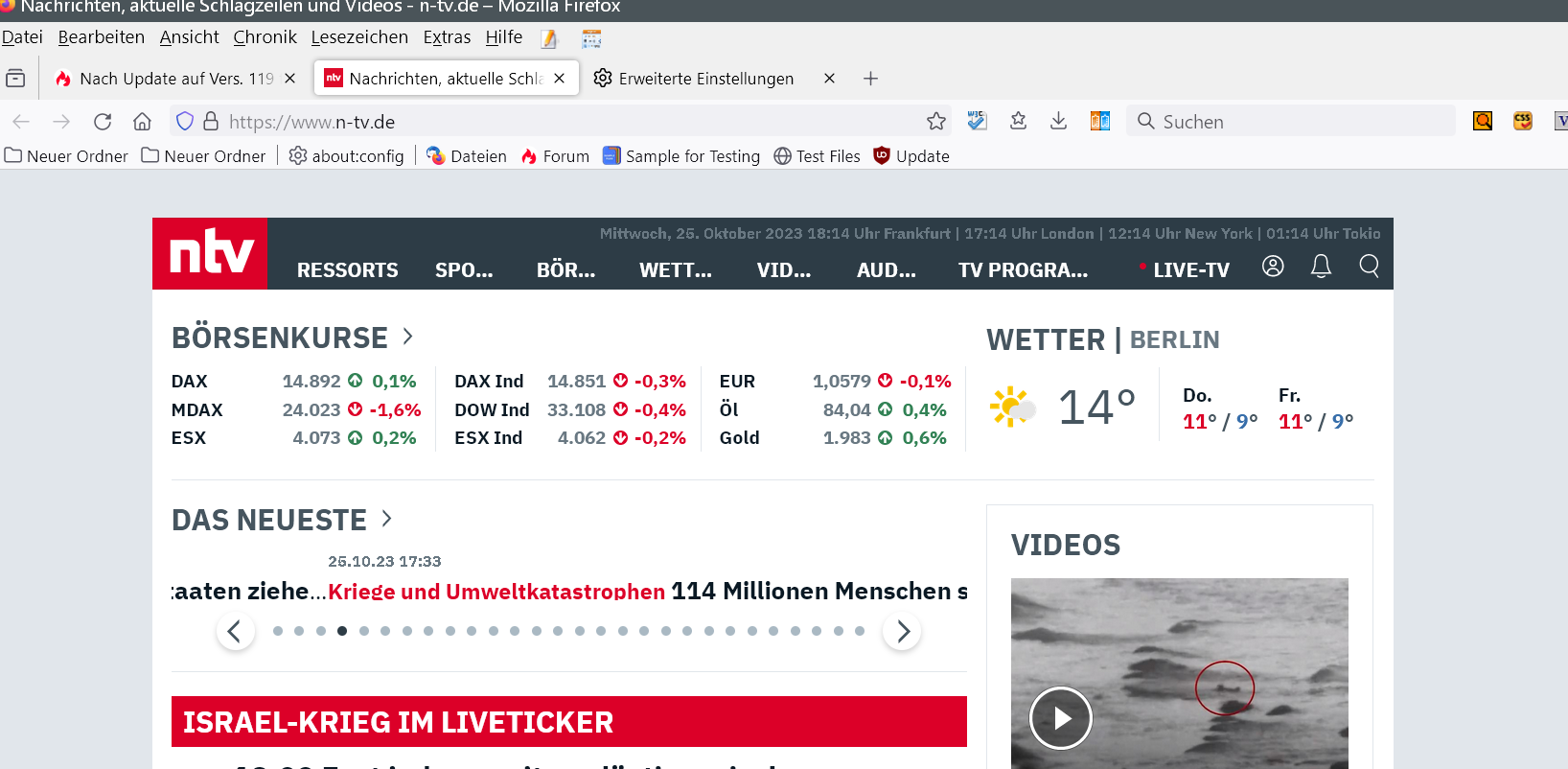Go to the browser home page
Screen dimensions: 1568x769
click(143, 122)
